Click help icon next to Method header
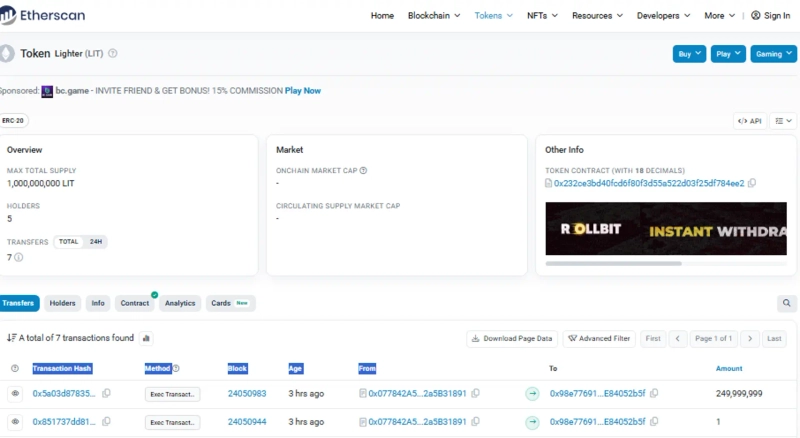 176,368
